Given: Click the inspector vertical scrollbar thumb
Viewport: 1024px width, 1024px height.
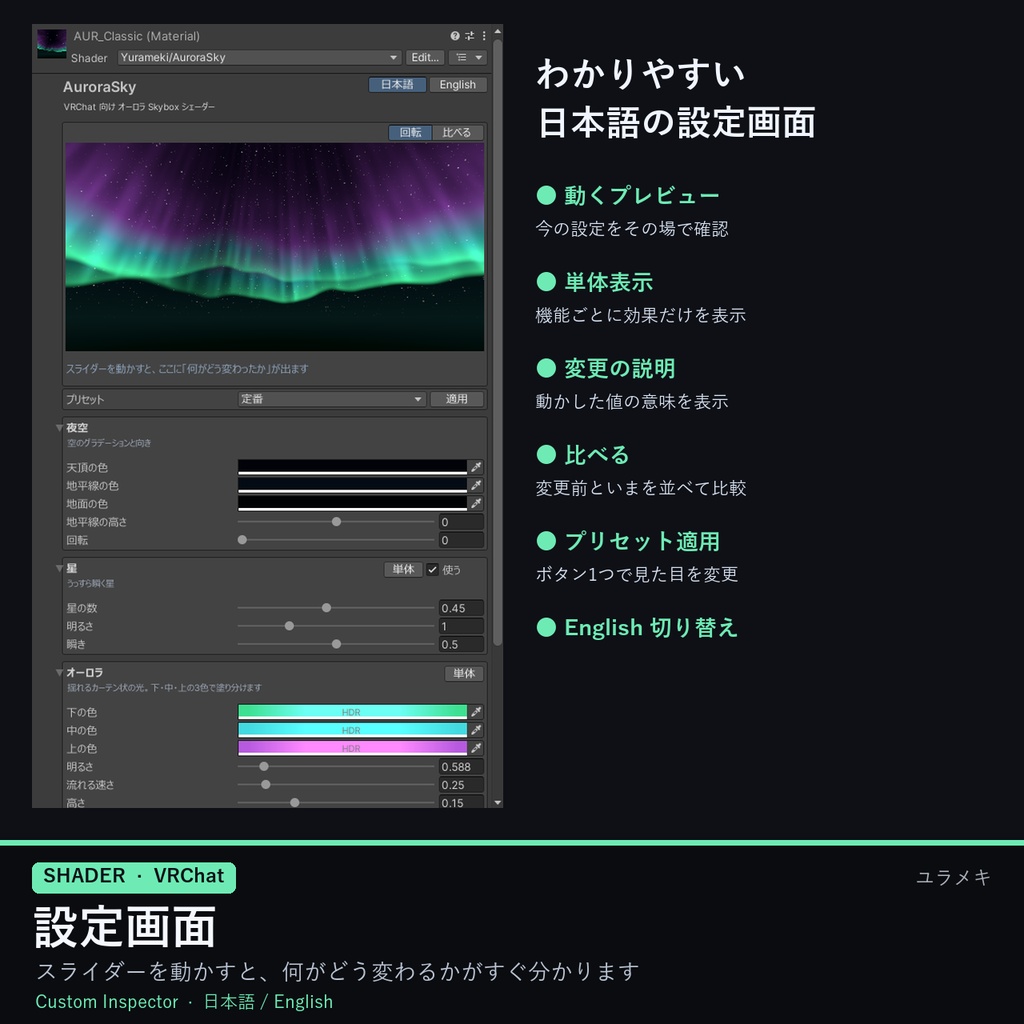Looking at the screenshot, I should 498,343.
